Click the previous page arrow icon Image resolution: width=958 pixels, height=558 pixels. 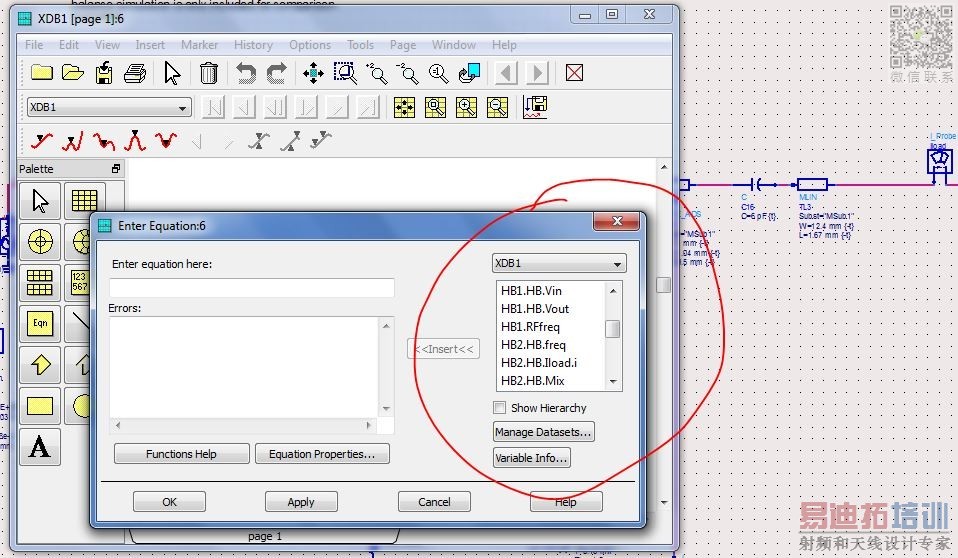pyautogui.click(x=506, y=73)
